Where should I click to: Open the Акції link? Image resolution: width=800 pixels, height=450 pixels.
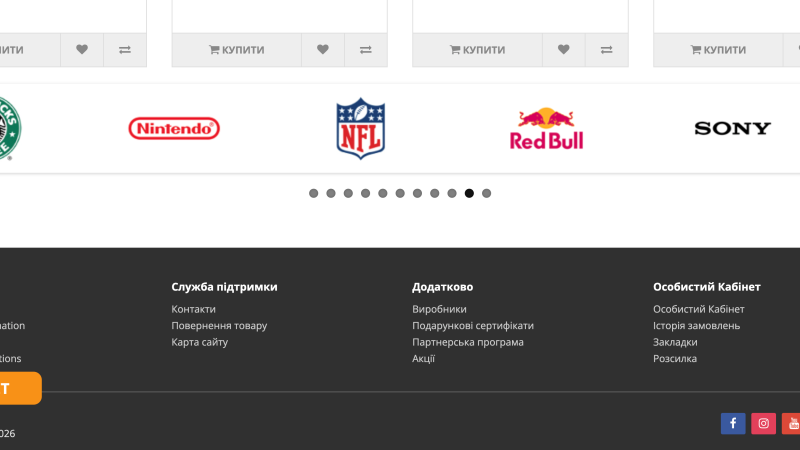tap(423, 359)
